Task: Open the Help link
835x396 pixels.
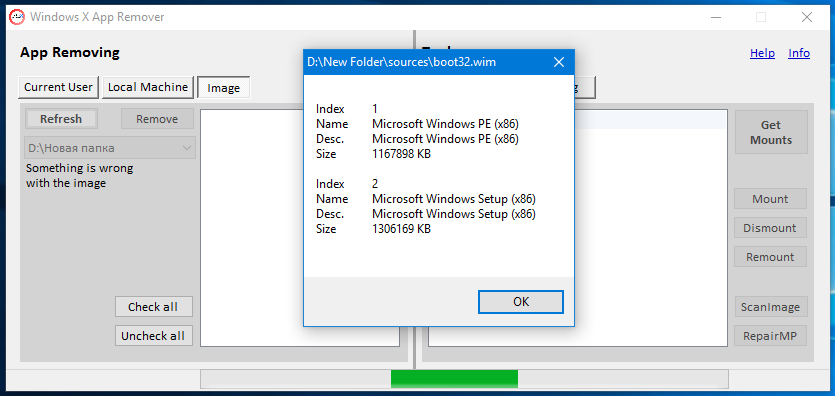Action: 762,53
